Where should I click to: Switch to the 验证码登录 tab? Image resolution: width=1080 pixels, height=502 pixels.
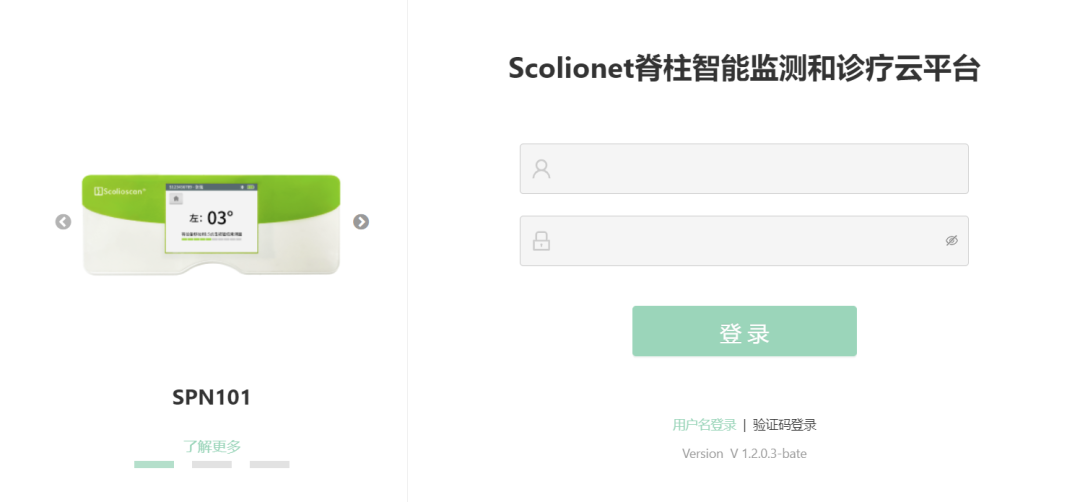click(x=785, y=425)
